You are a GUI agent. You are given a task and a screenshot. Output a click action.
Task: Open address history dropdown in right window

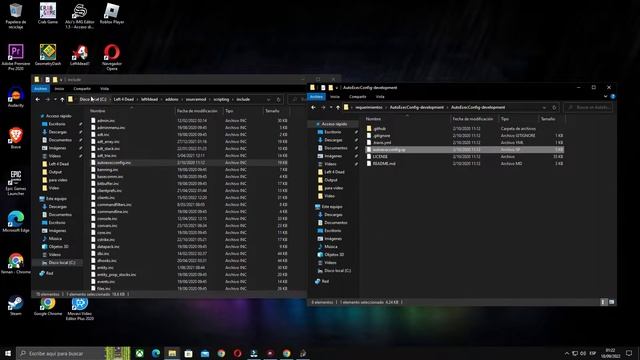coord(544,107)
